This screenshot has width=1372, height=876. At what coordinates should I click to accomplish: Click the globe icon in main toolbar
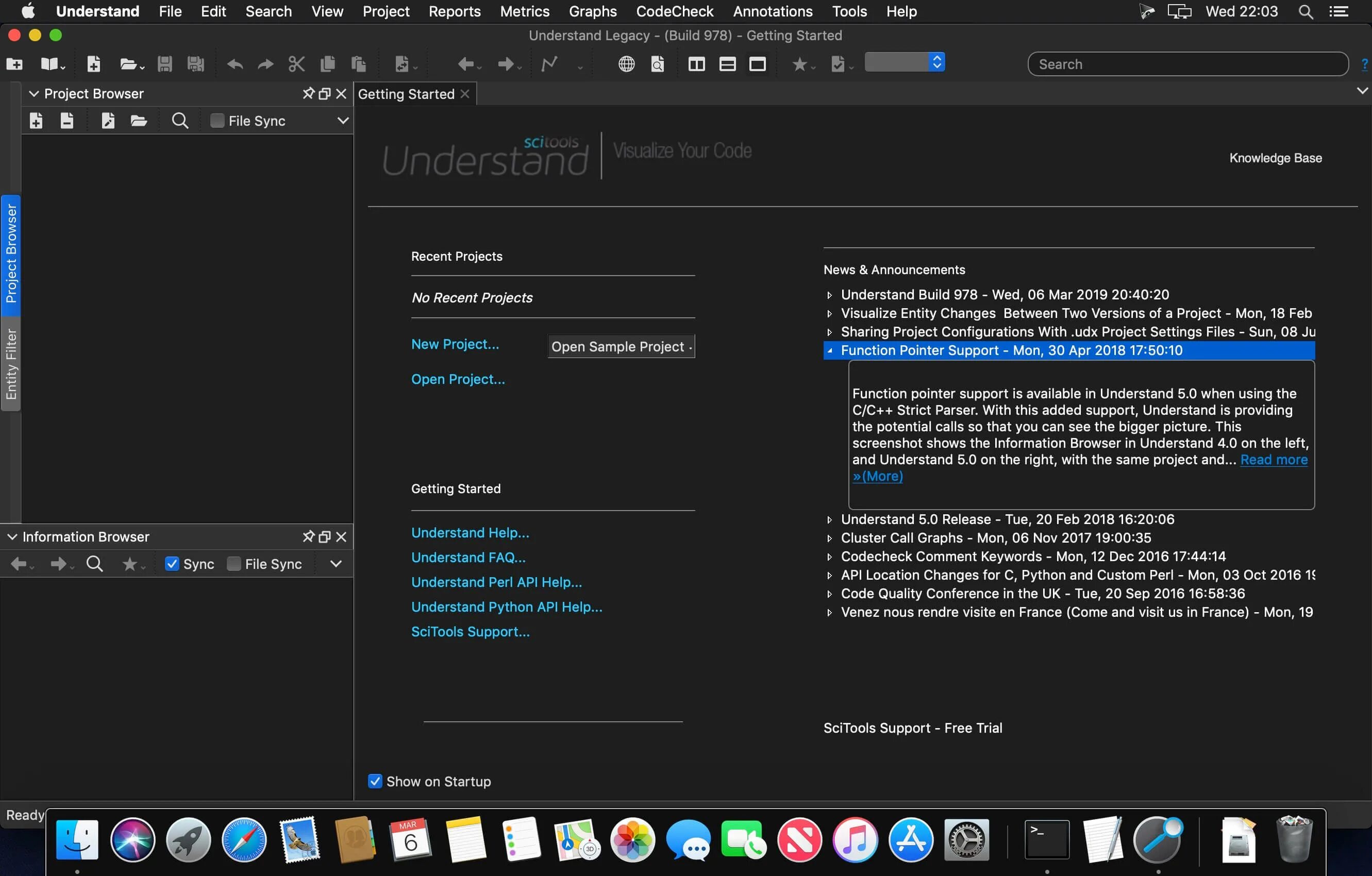pos(626,64)
